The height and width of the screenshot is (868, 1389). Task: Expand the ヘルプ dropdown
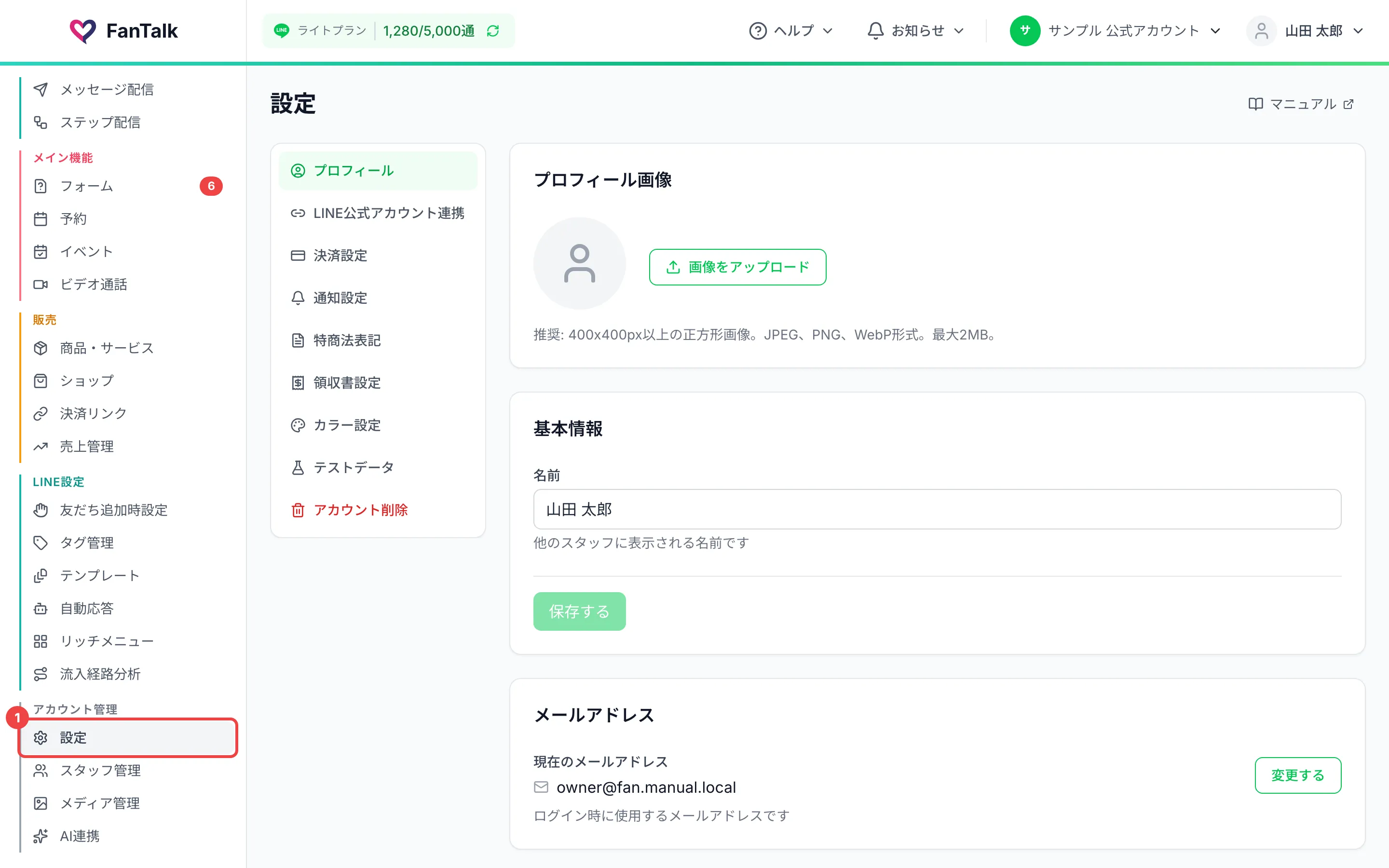tap(791, 31)
